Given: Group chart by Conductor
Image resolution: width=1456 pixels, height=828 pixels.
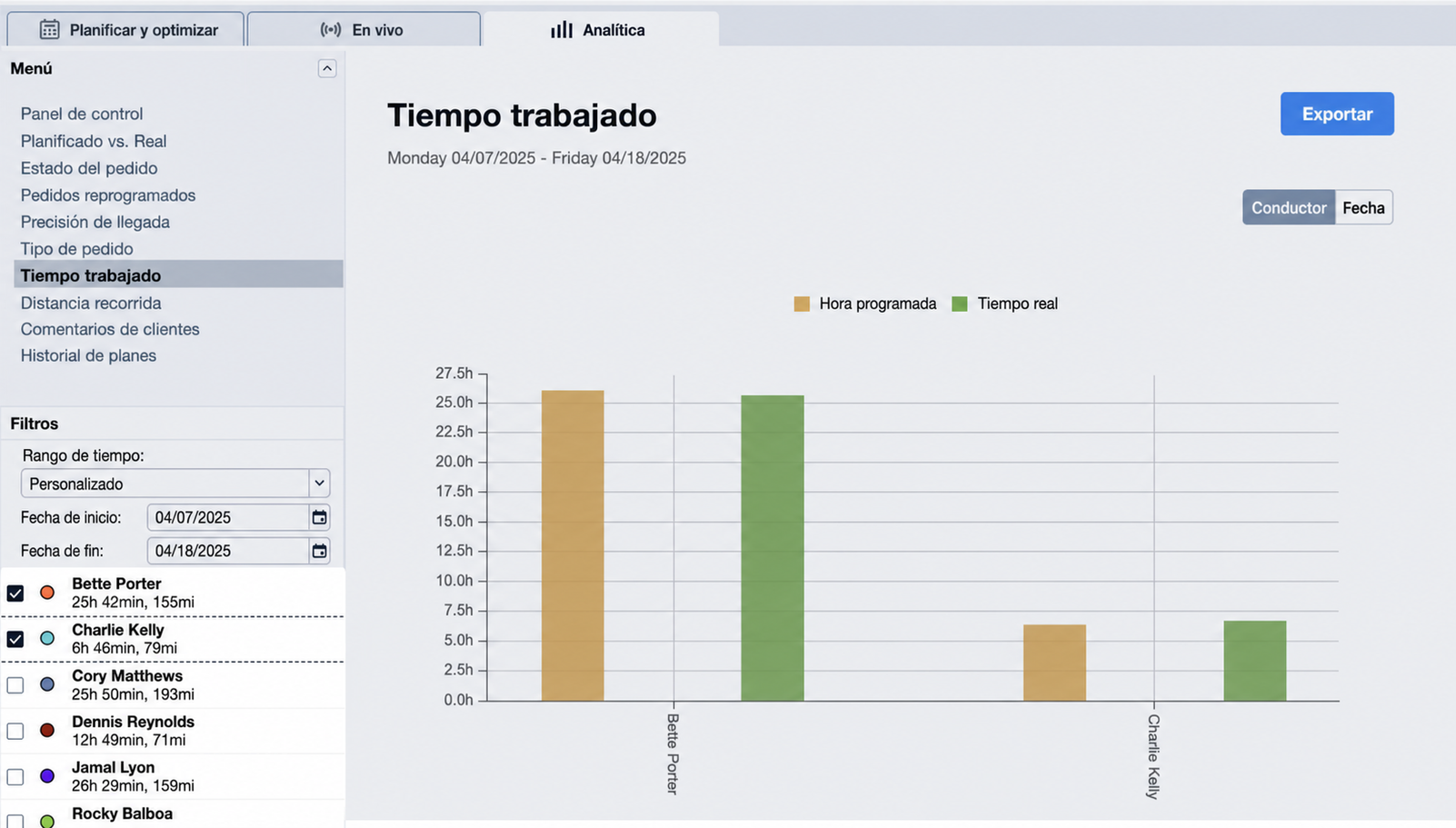Looking at the screenshot, I should tap(1289, 207).
